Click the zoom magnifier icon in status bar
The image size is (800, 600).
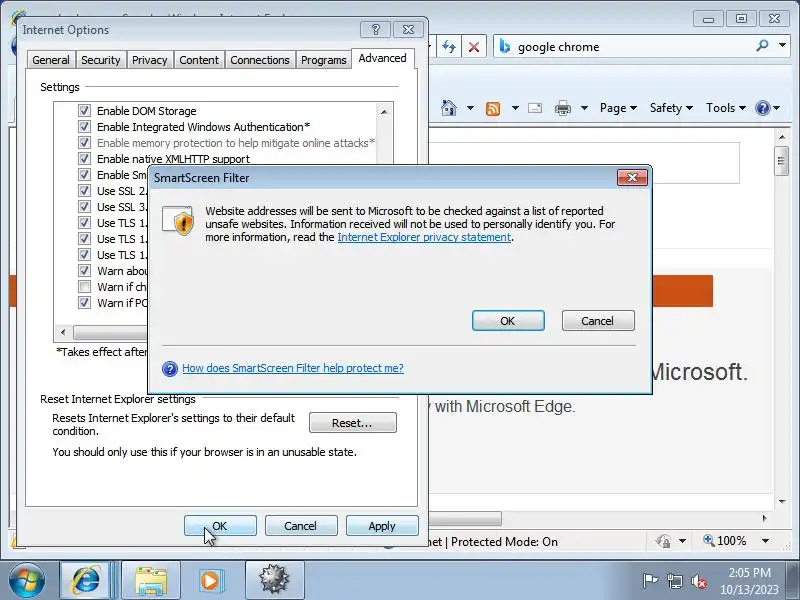click(709, 540)
